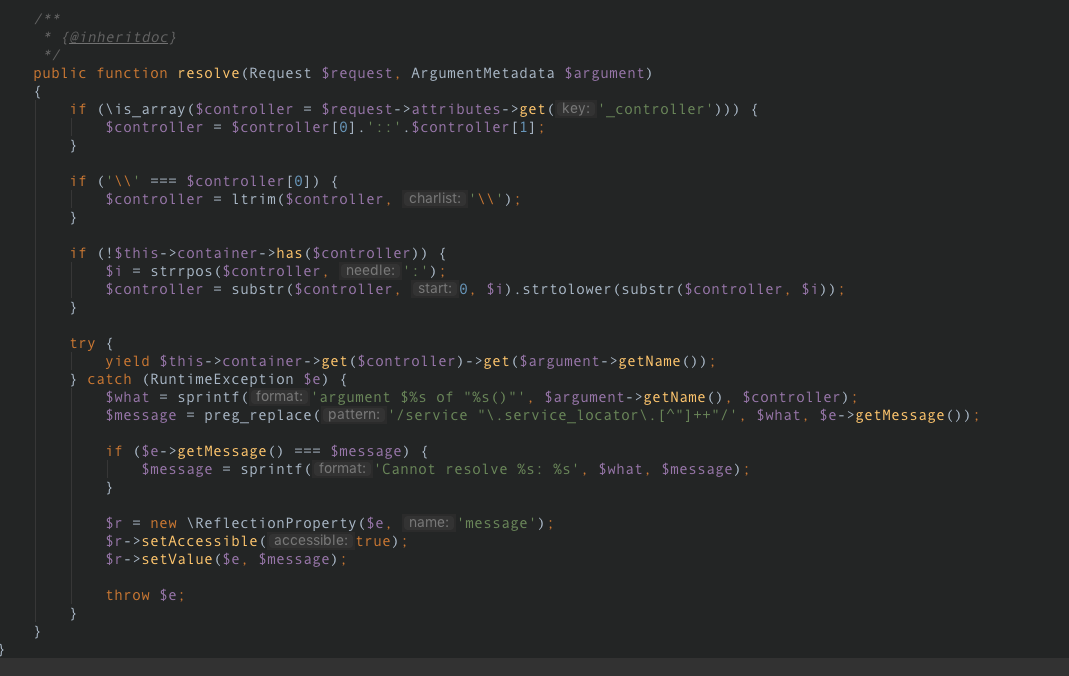This screenshot has height=676, width=1069.
Task: Click the 'ltrim' function call
Action: point(254,200)
